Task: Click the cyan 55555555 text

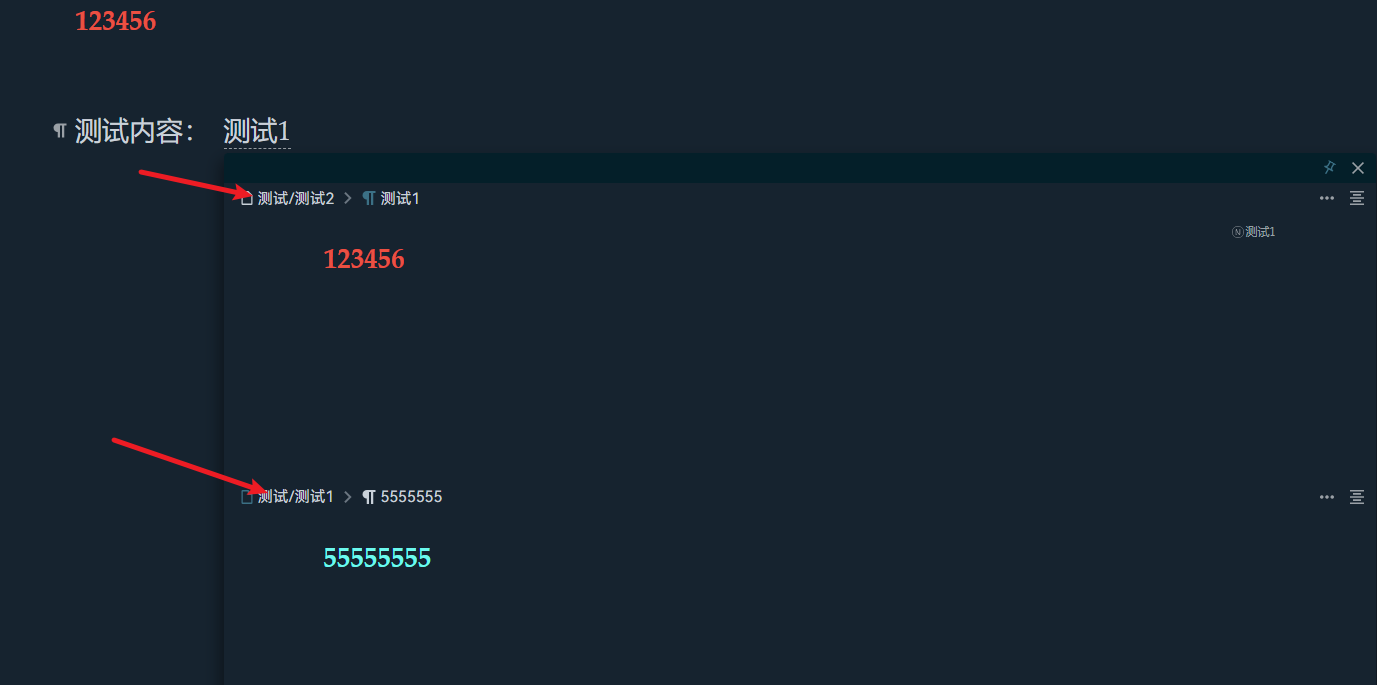Action: click(376, 558)
